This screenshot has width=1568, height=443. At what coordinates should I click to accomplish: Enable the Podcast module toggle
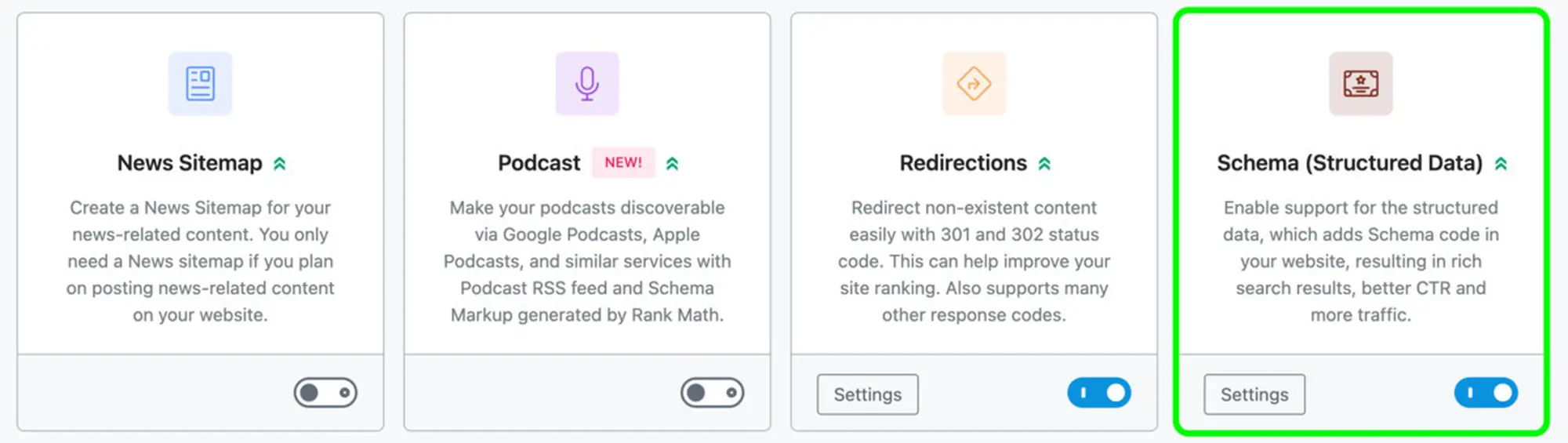click(712, 393)
